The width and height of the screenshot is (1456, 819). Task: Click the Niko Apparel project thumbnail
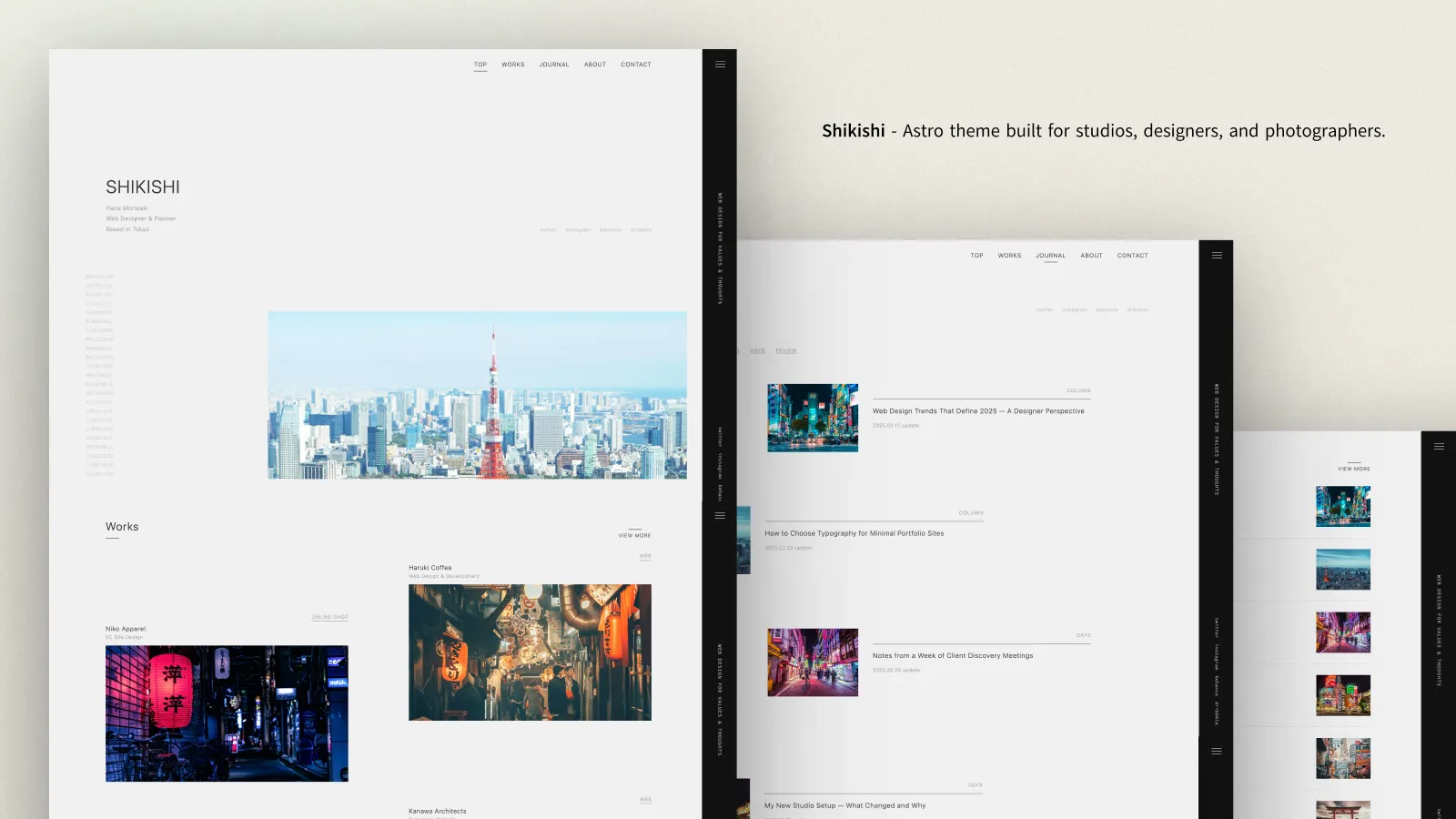226,713
